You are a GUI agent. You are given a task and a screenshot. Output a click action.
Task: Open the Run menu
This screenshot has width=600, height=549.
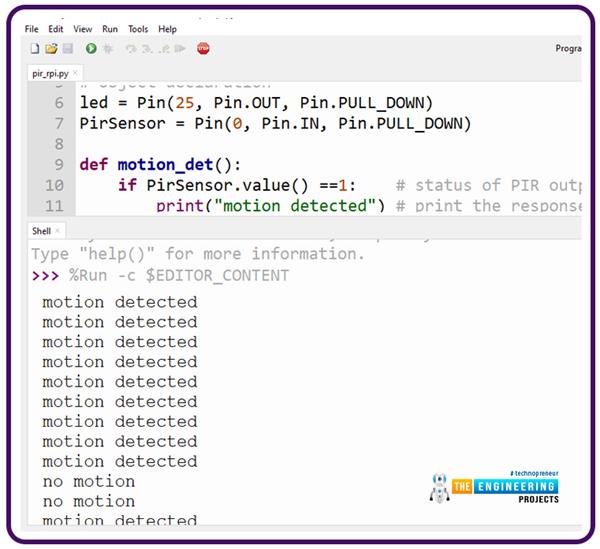pos(110,29)
